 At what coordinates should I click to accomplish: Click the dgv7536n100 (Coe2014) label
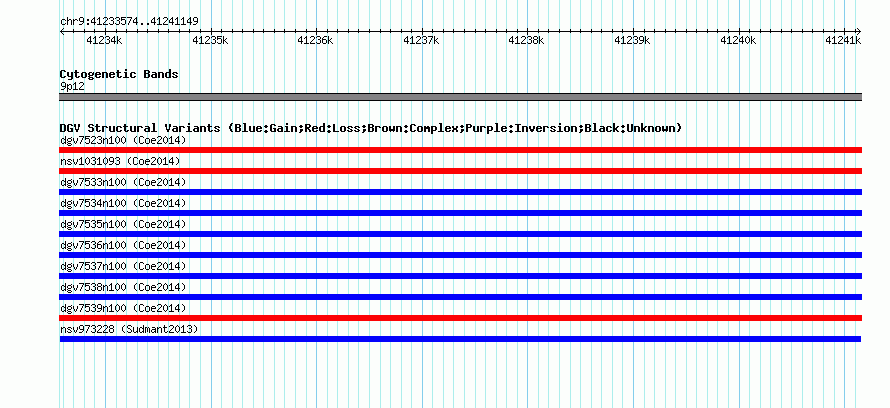(x=123, y=245)
